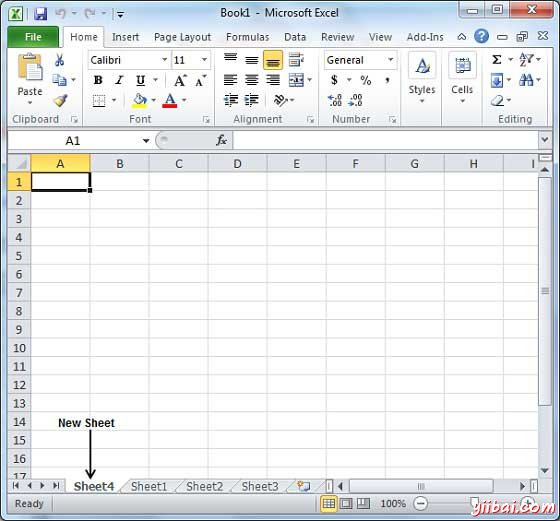Apply Percent Style format

point(365,80)
